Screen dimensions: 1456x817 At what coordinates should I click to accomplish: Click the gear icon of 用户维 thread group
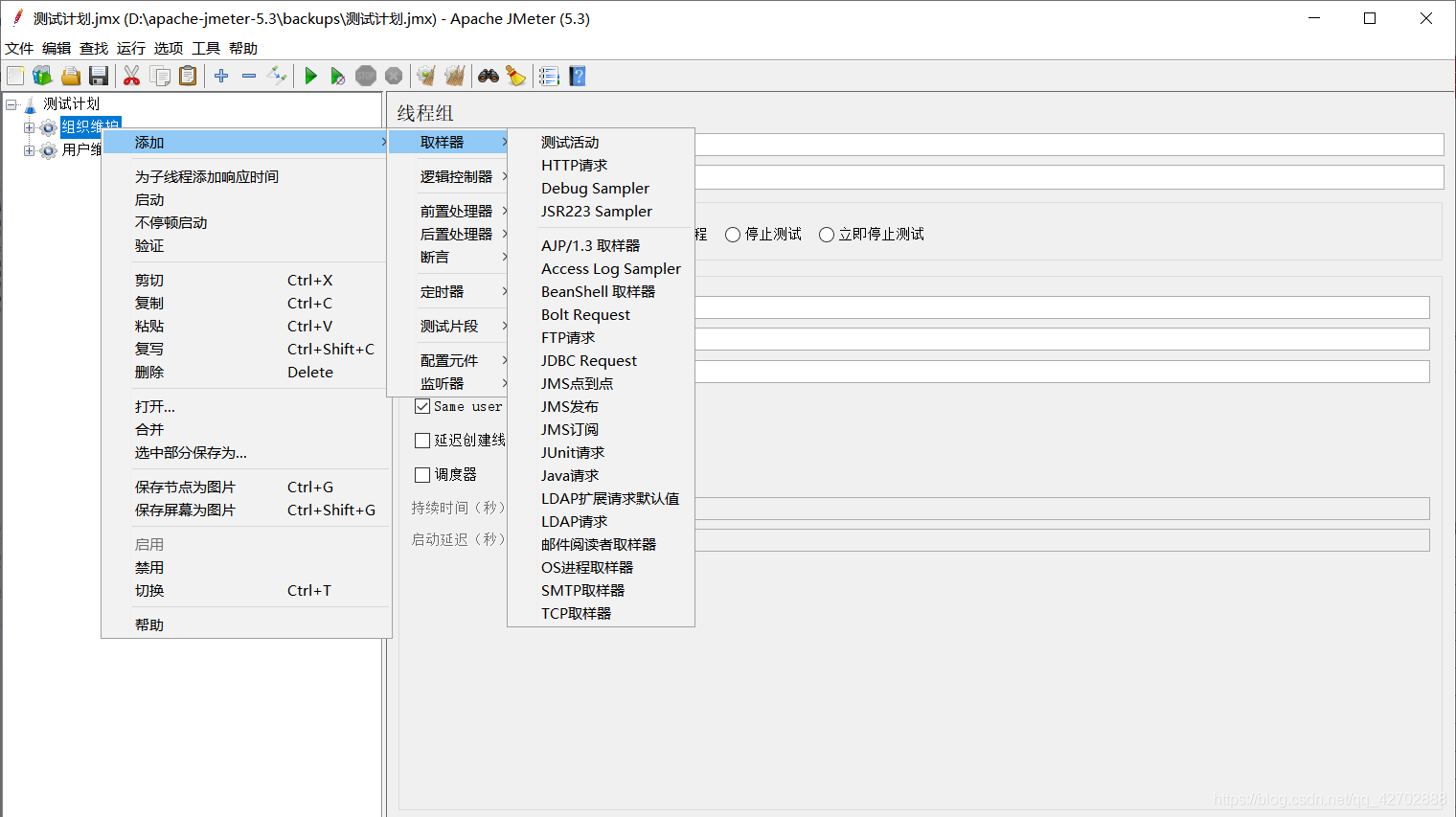click(48, 150)
